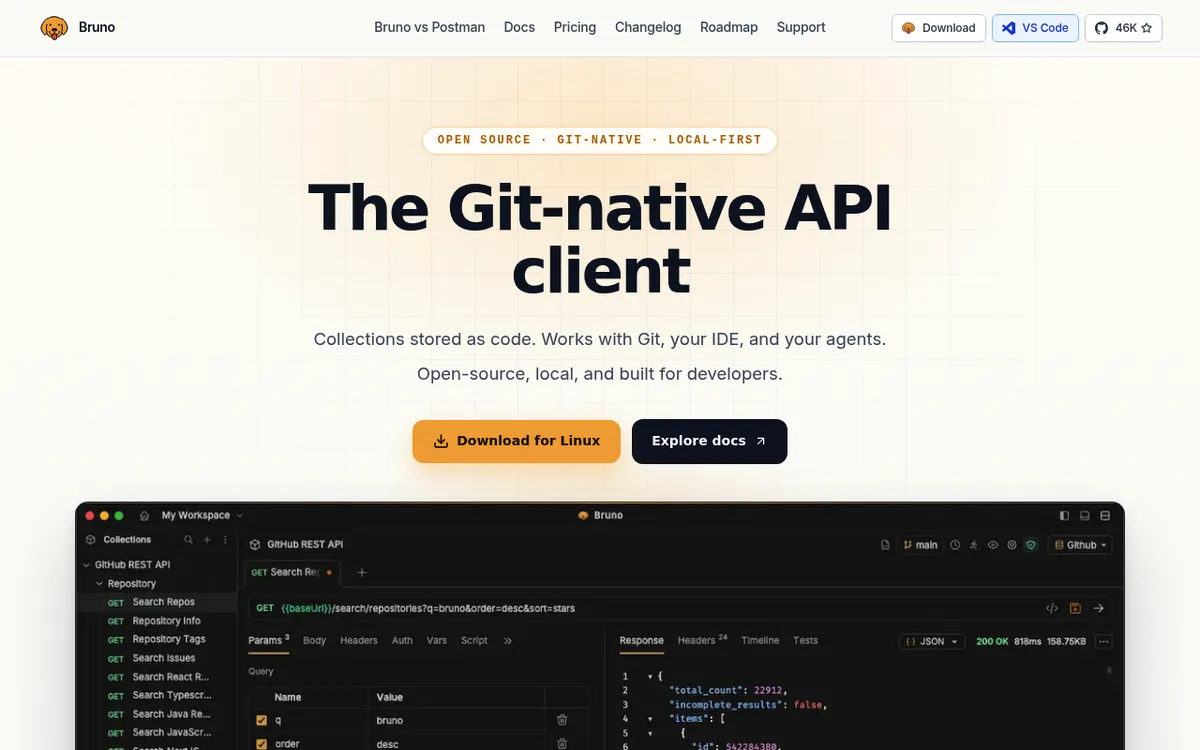The image size is (1200, 750).
Task: Open the Bruno vs Postman link
Action: pos(430,28)
